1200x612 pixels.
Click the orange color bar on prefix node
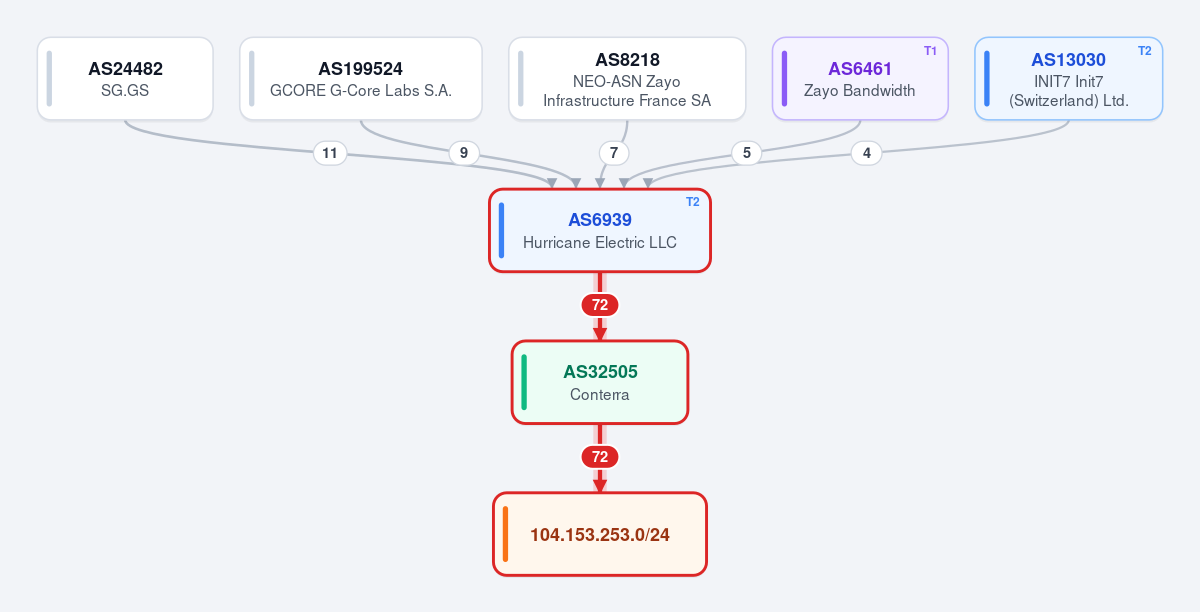click(505, 534)
